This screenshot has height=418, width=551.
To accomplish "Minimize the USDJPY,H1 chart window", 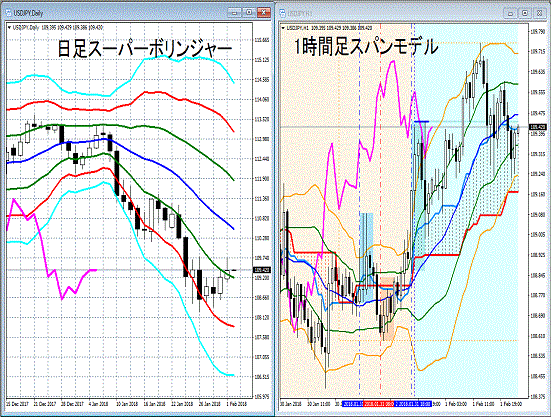I will pos(510,13).
